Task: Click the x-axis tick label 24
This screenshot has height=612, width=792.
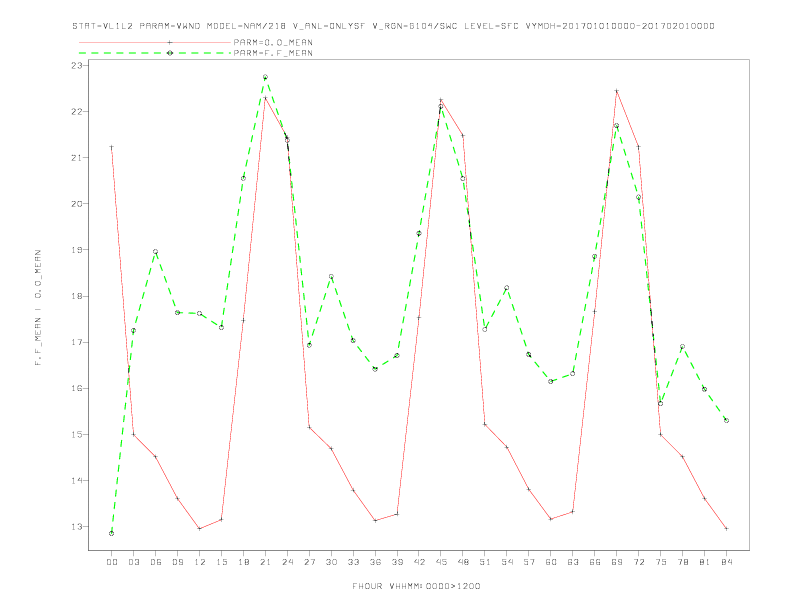Action: (287, 562)
